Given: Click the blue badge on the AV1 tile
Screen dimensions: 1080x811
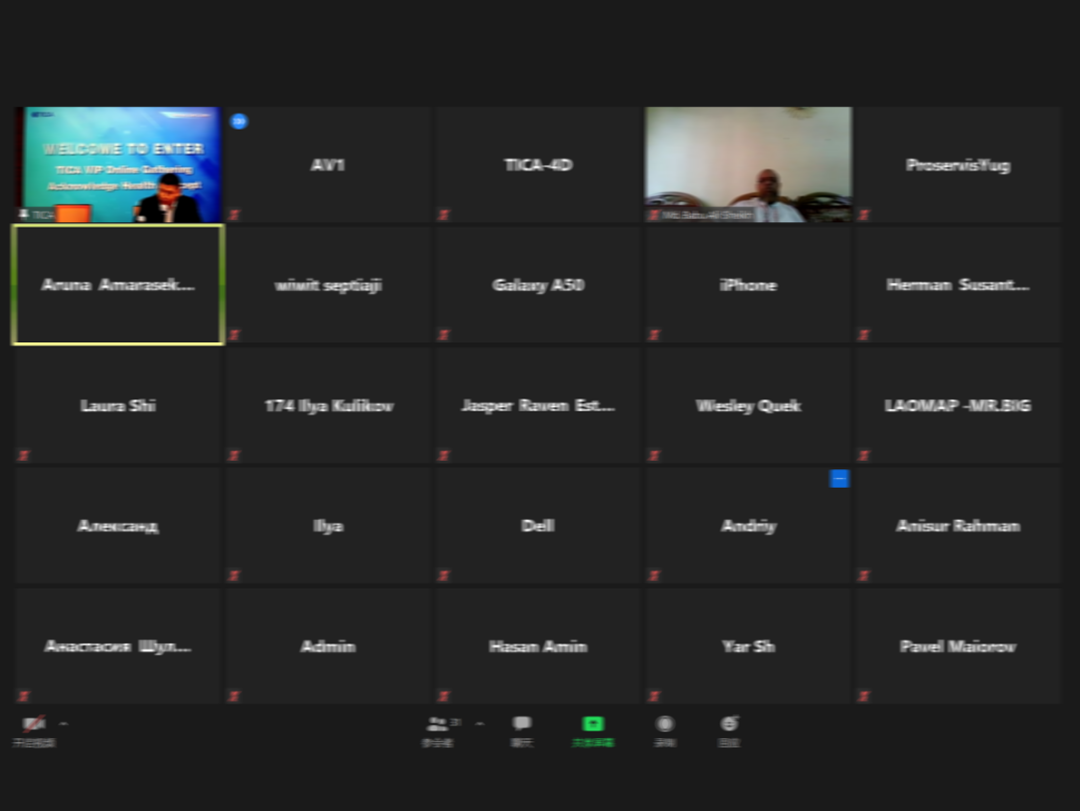Looking at the screenshot, I should tap(239, 121).
